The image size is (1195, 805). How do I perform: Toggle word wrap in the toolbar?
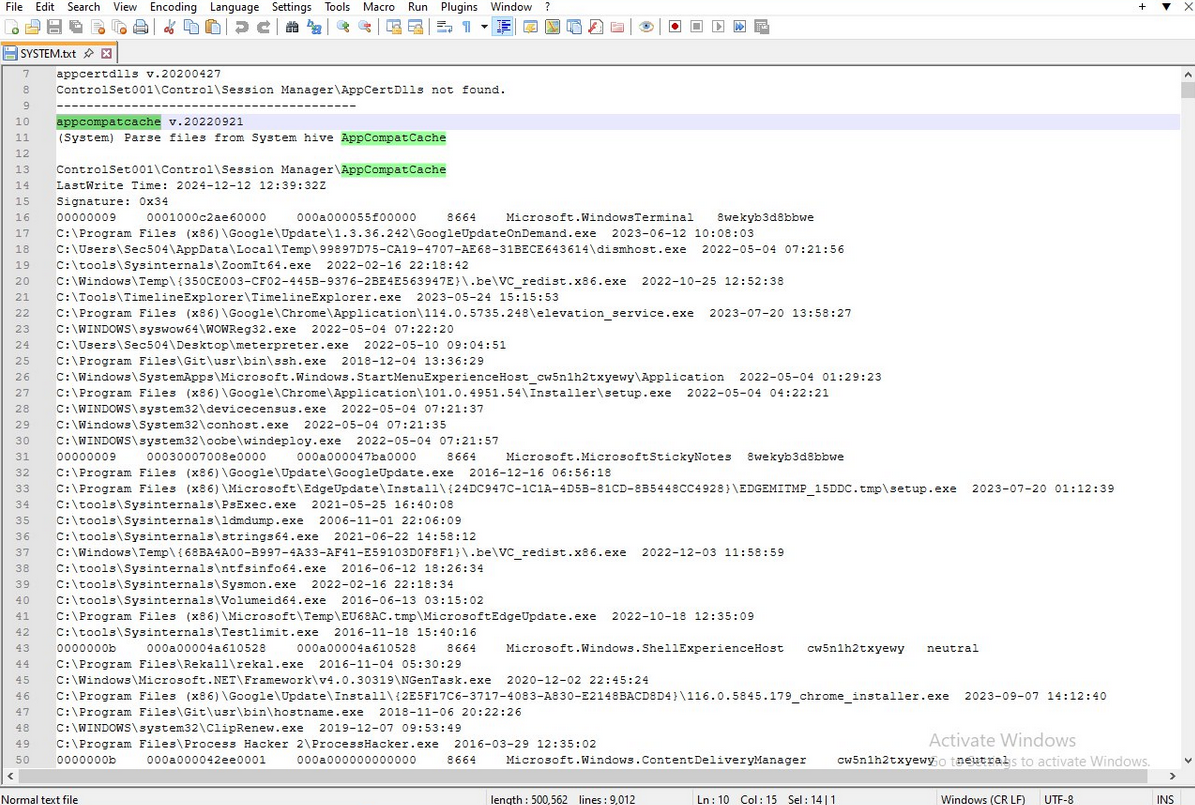click(x=445, y=27)
